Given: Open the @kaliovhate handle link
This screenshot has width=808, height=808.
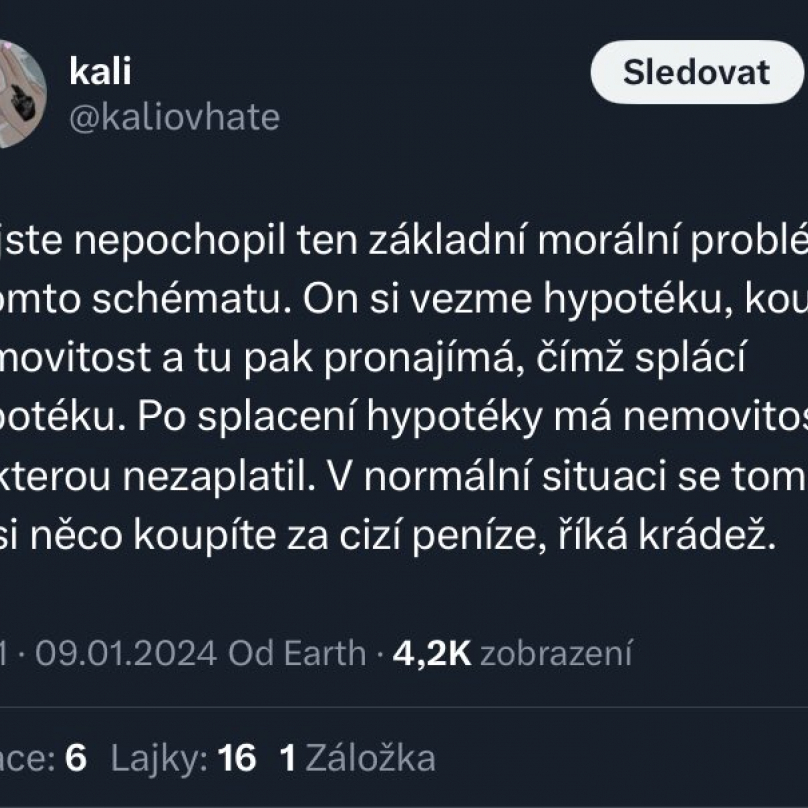Looking at the screenshot, I should click(x=174, y=117).
